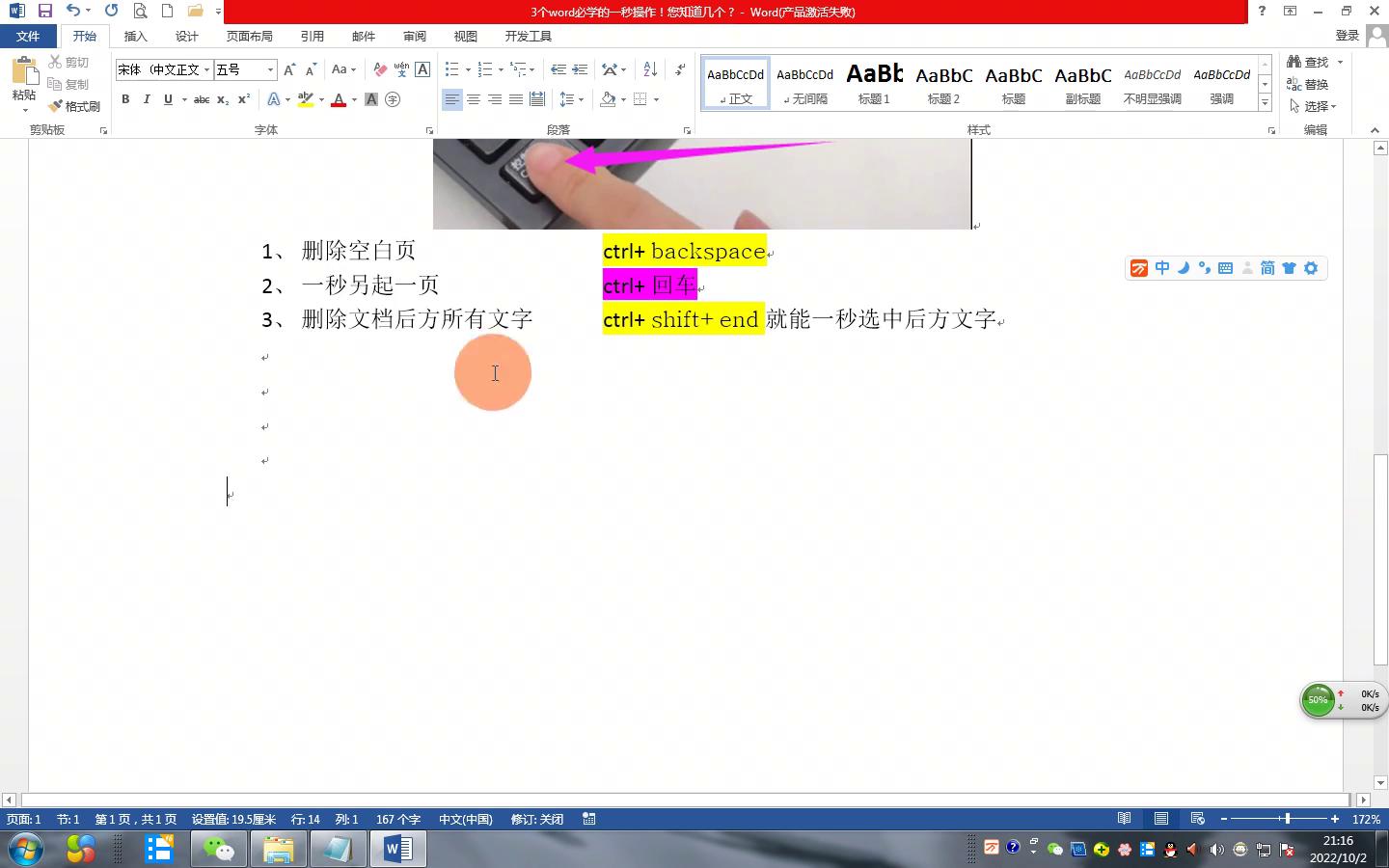
Task: Toggle bold formatting
Action: click(125, 99)
